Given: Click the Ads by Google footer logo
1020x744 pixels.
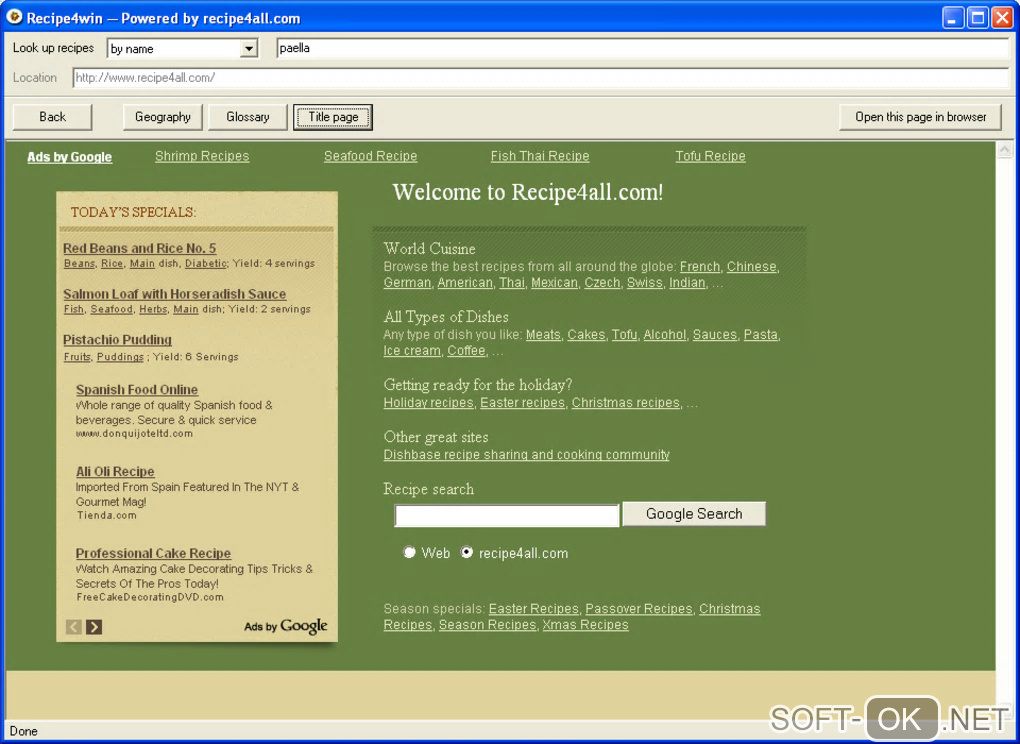Looking at the screenshot, I should click(286, 626).
